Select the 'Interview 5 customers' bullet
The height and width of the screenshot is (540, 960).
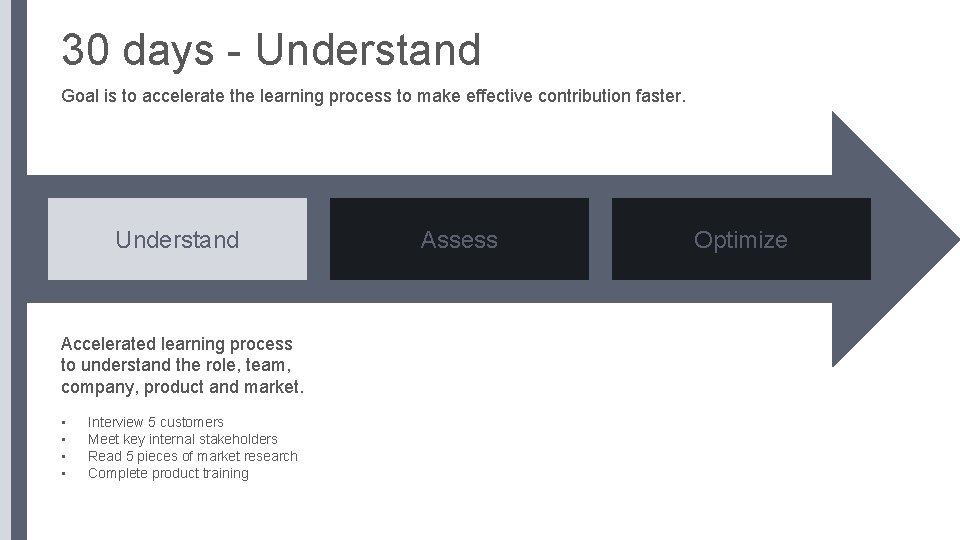coord(155,422)
